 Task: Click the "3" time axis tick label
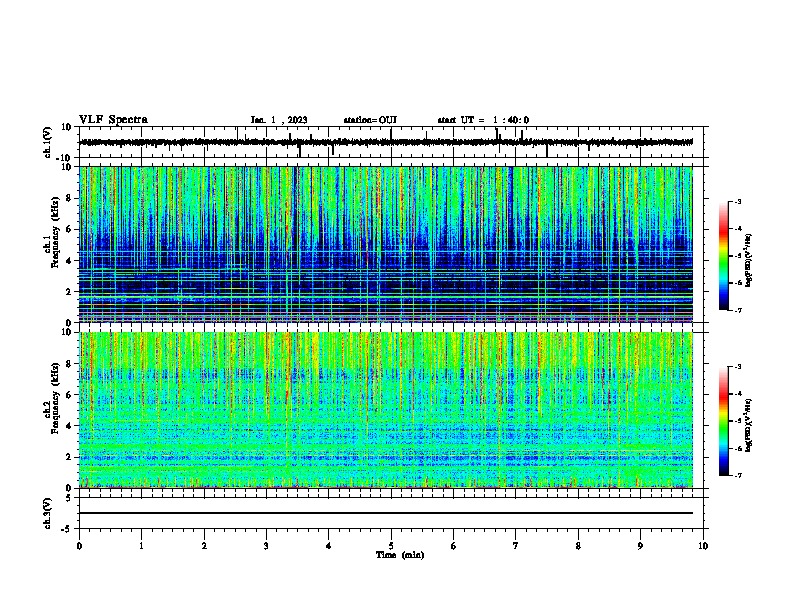pos(266,546)
